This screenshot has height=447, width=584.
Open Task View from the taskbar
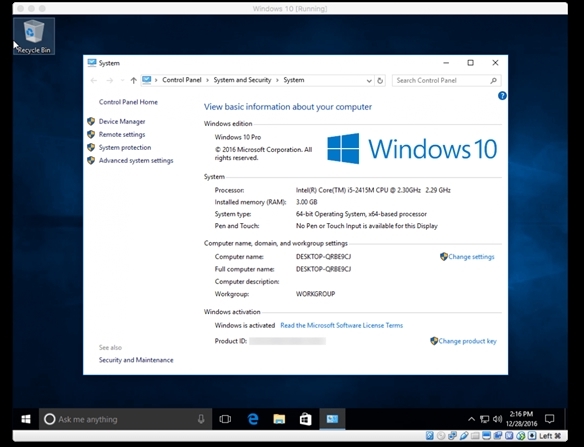225,419
